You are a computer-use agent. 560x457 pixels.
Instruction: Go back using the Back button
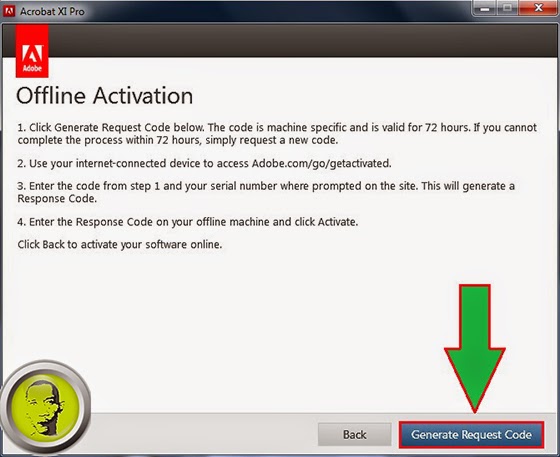point(355,435)
